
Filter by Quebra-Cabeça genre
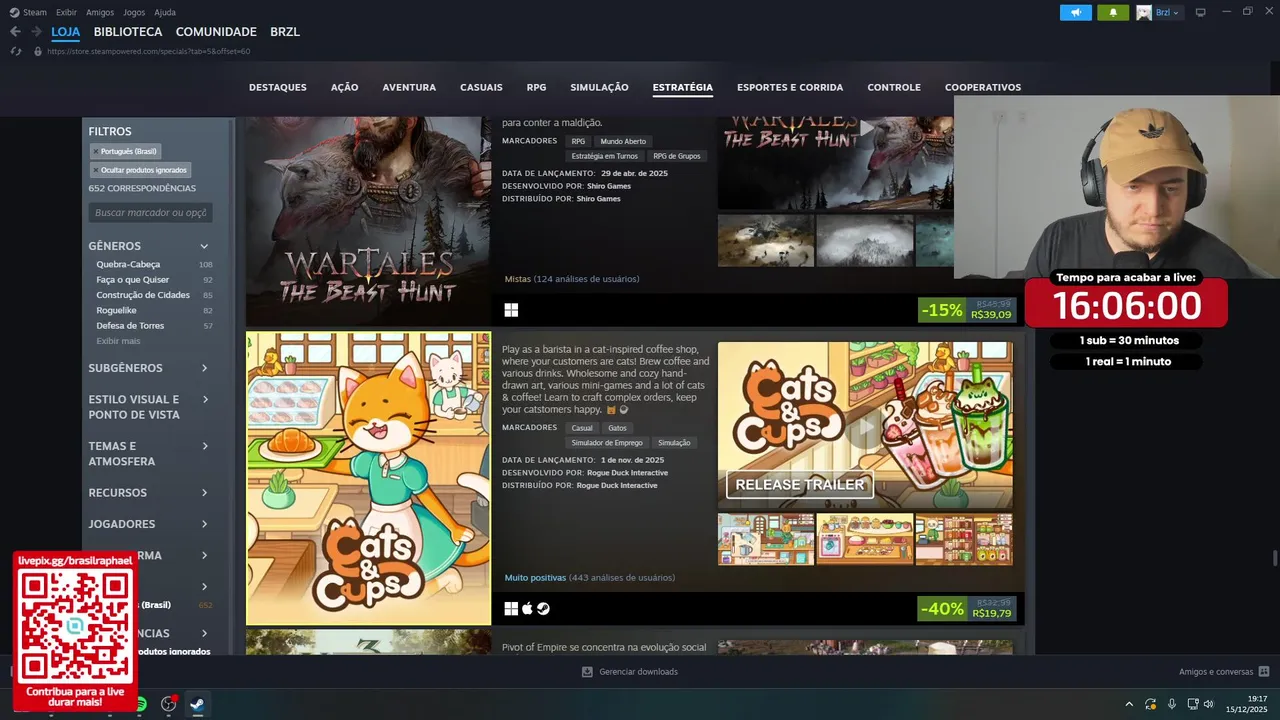[128, 264]
